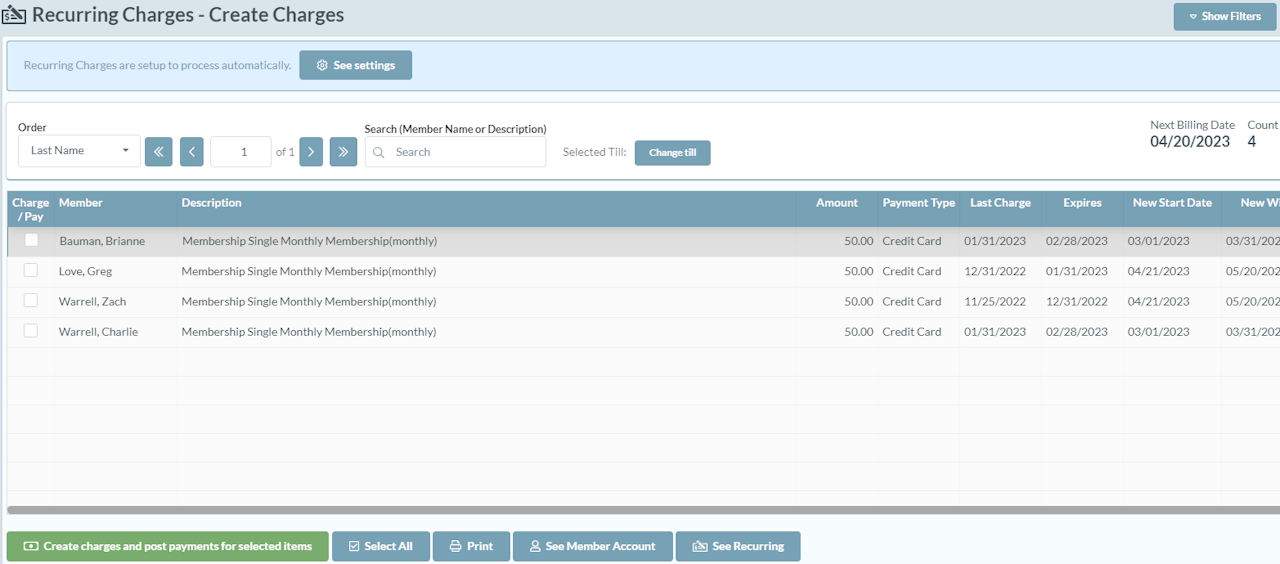Advance to the next page arrow
Image resolution: width=1280 pixels, height=564 pixels.
[x=311, y=152]
